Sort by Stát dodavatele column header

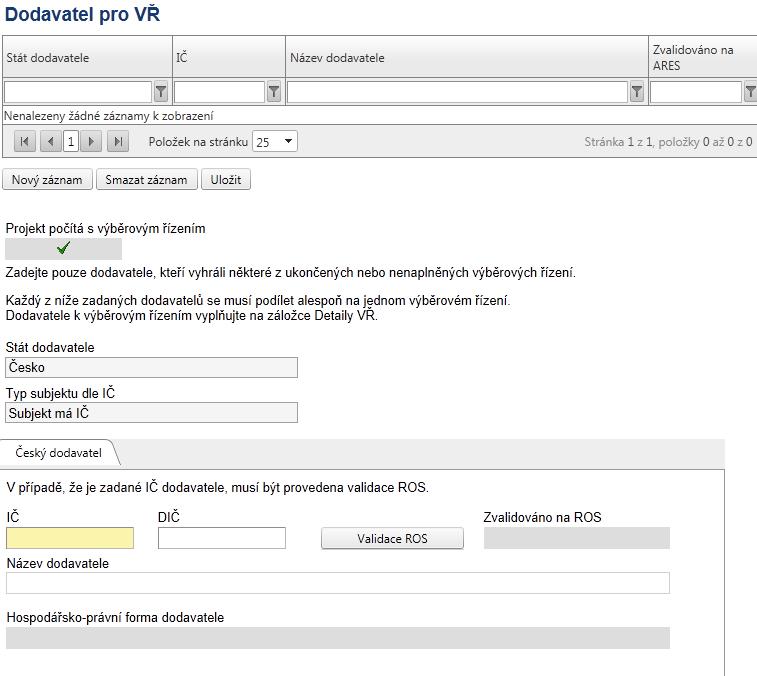tap(87, 57)
